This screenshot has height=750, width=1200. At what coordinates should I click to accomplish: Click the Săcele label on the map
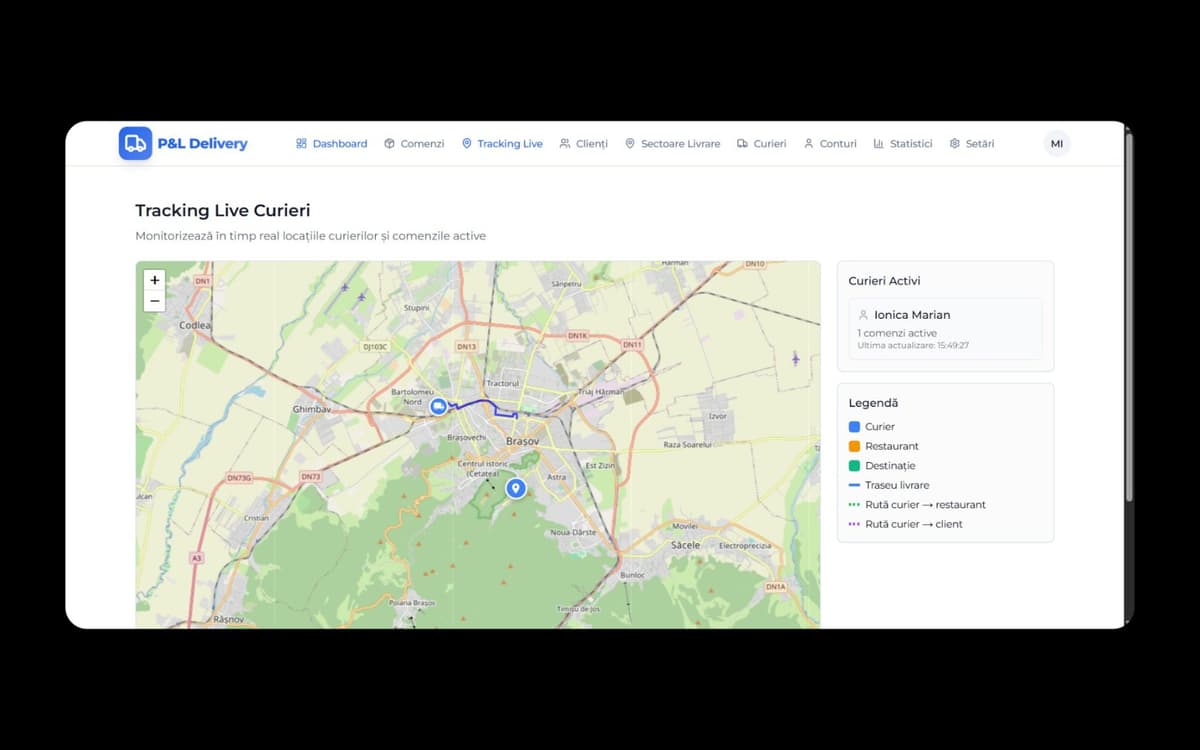coord(685,545)
